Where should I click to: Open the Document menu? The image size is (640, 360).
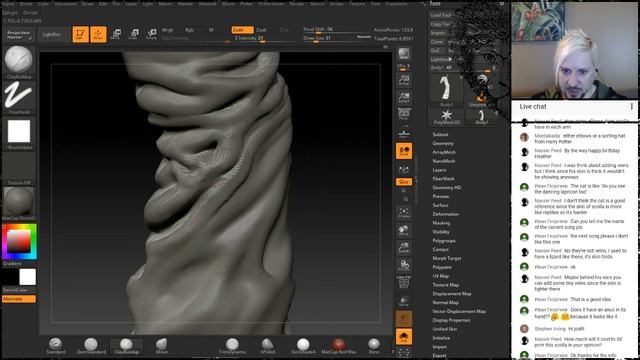[x=65, y=4]
